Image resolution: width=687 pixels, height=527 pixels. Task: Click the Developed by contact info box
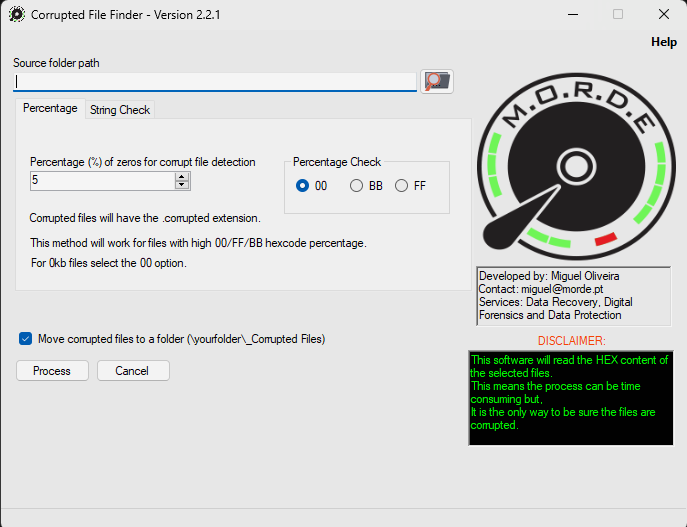tap(573, 296)
